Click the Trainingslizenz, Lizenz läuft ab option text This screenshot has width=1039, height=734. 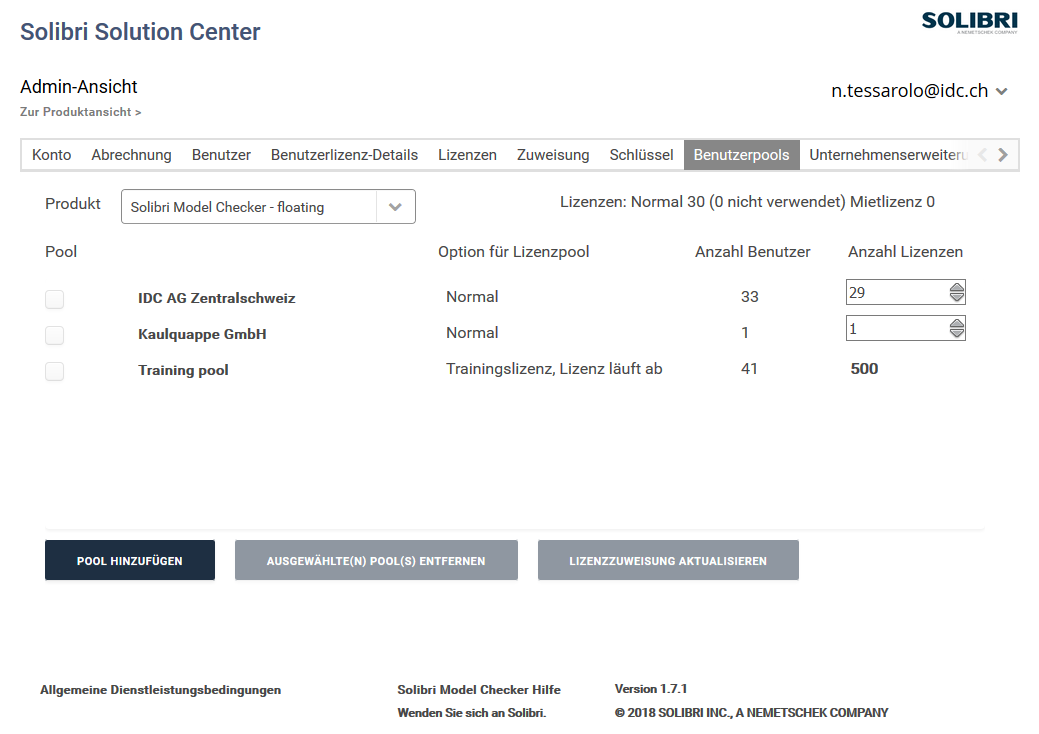(554, 369)
